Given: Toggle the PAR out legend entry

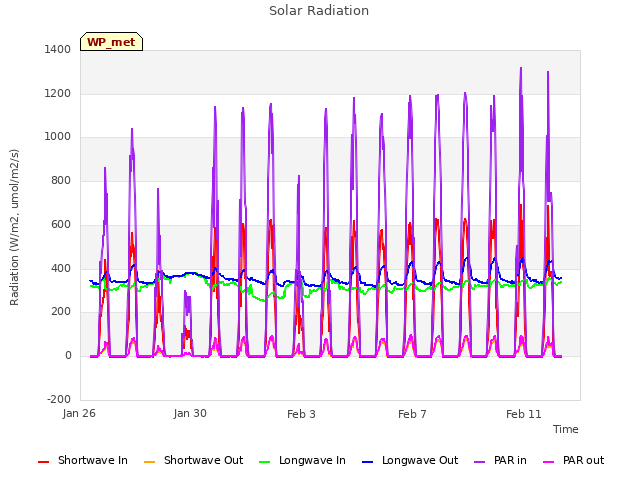Looking at the screenshot, I should (573, 460).
